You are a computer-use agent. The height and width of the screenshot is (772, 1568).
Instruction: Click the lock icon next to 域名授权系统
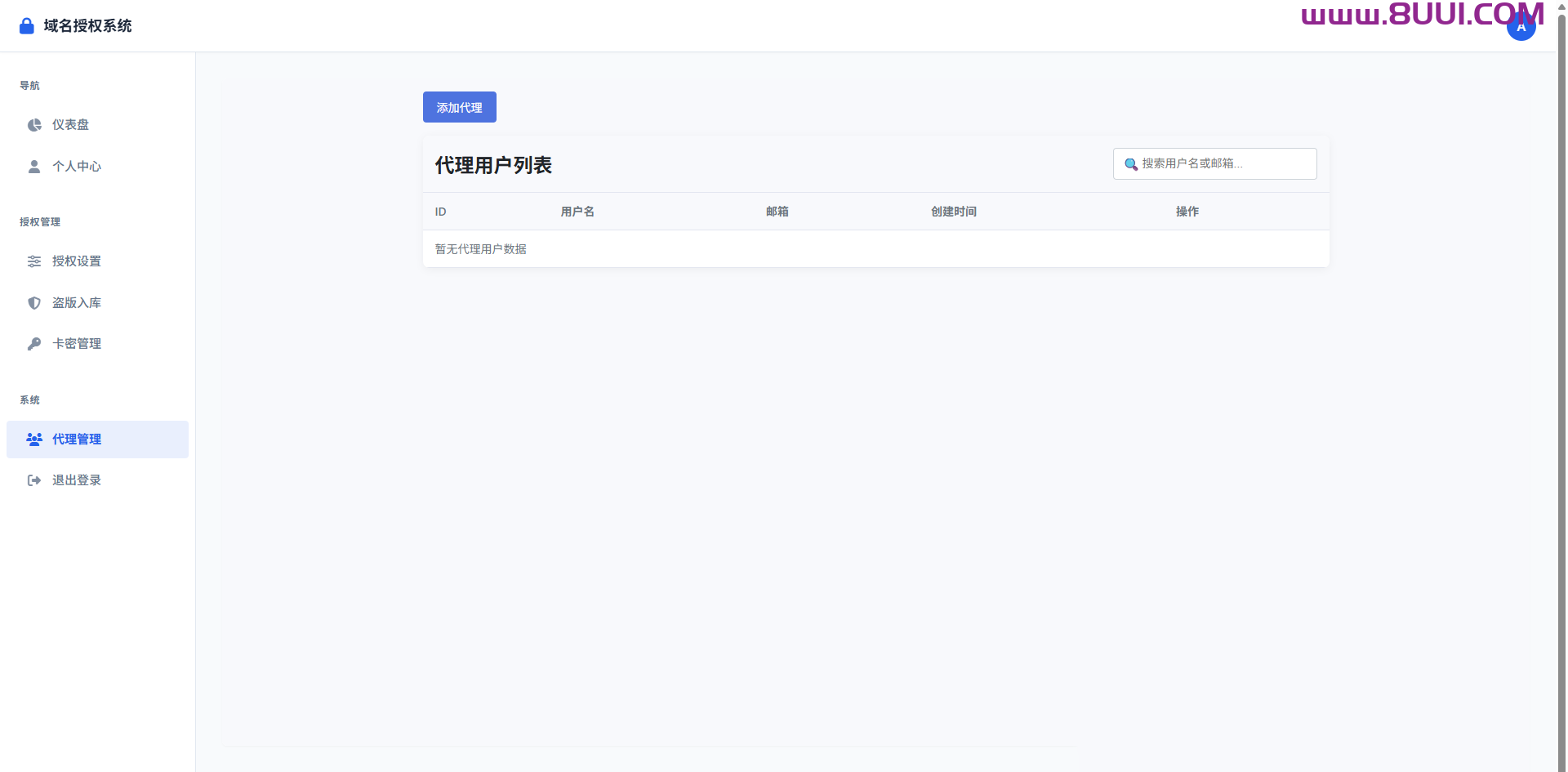coord(26,25)
